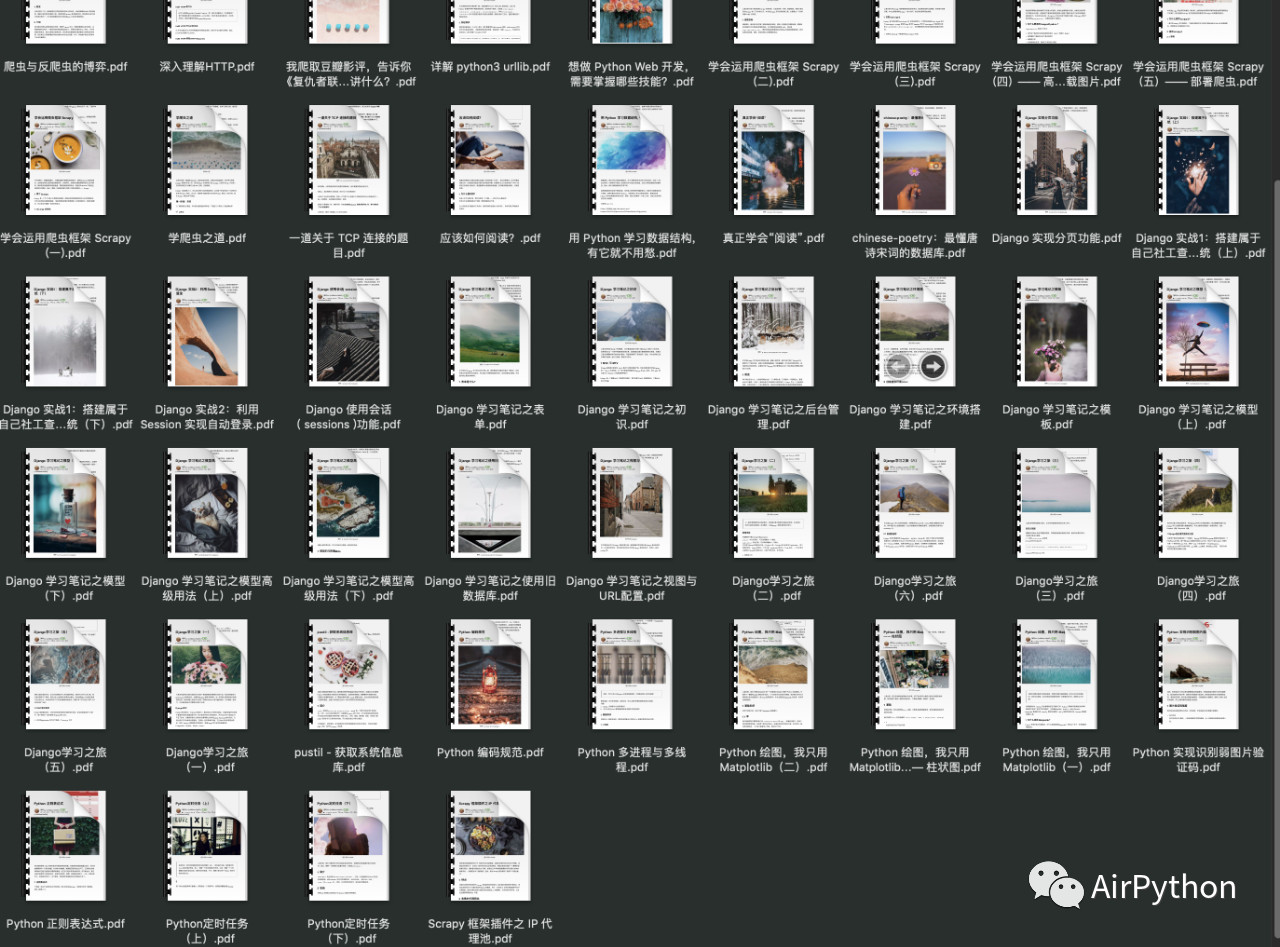Click the Django学习之旅(二).pdf icon
Image resolution: width=1280 pixels, height=947 pixels.
[x=774, y=503]
